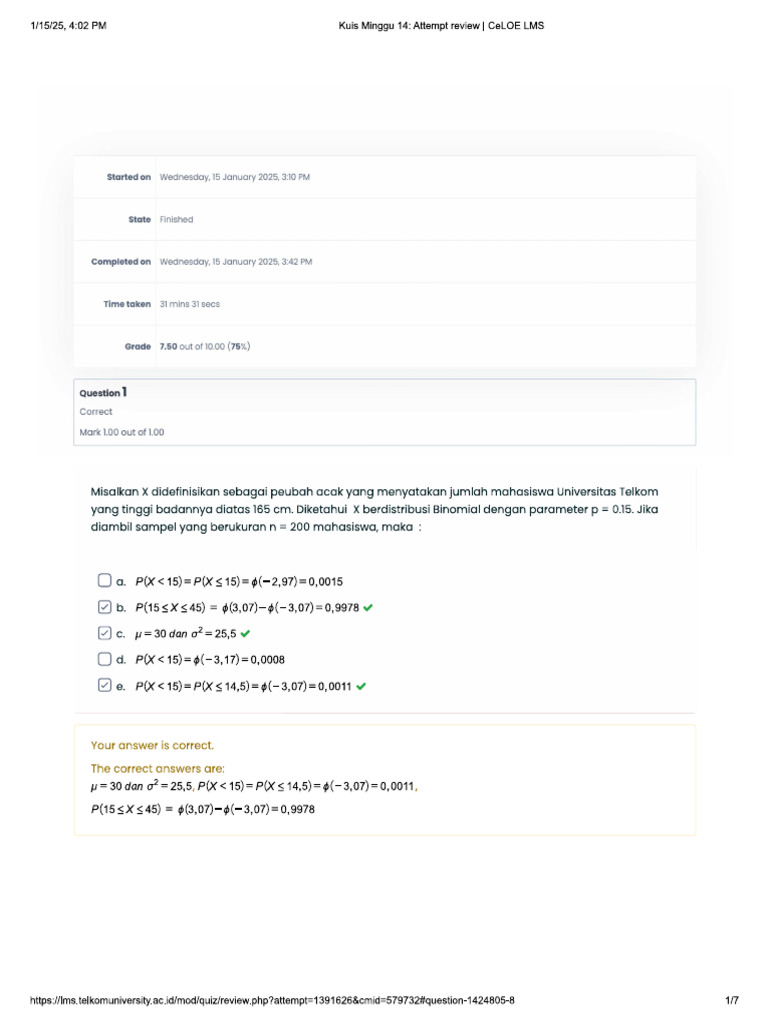This screenshot has height=1024, width=768.
Task: Tick the checkbox for option d
Action: click(105, 659)
